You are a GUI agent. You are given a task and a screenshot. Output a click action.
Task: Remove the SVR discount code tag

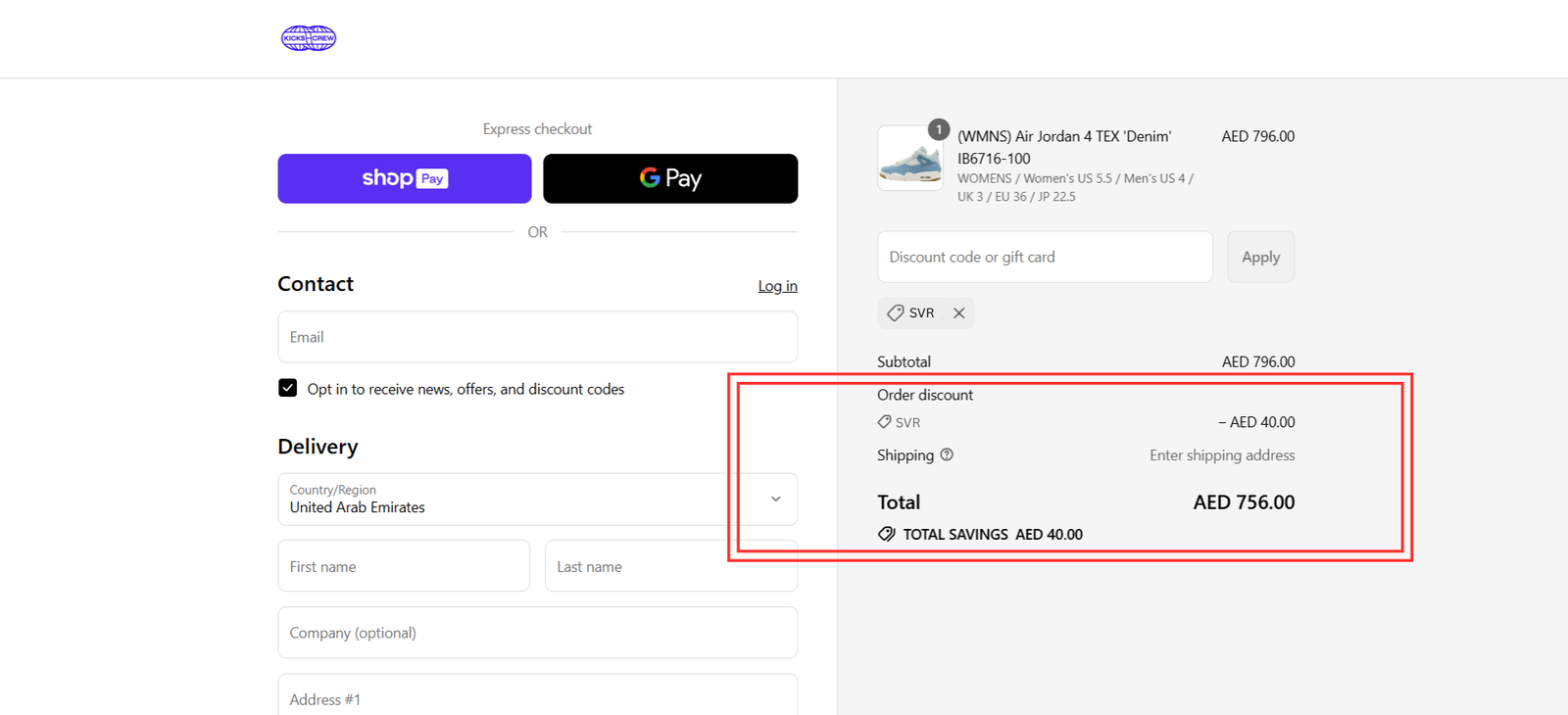point(958,313)
